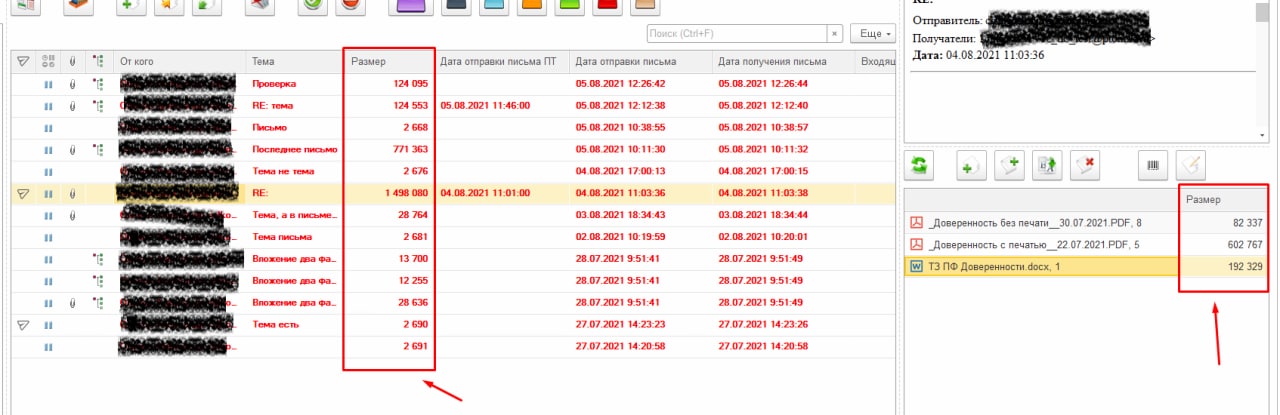Click sent date 04.08.2021 11:01:00
Image resolution: width=1280 pixels, height=415 pixels.
coord(485,193)
